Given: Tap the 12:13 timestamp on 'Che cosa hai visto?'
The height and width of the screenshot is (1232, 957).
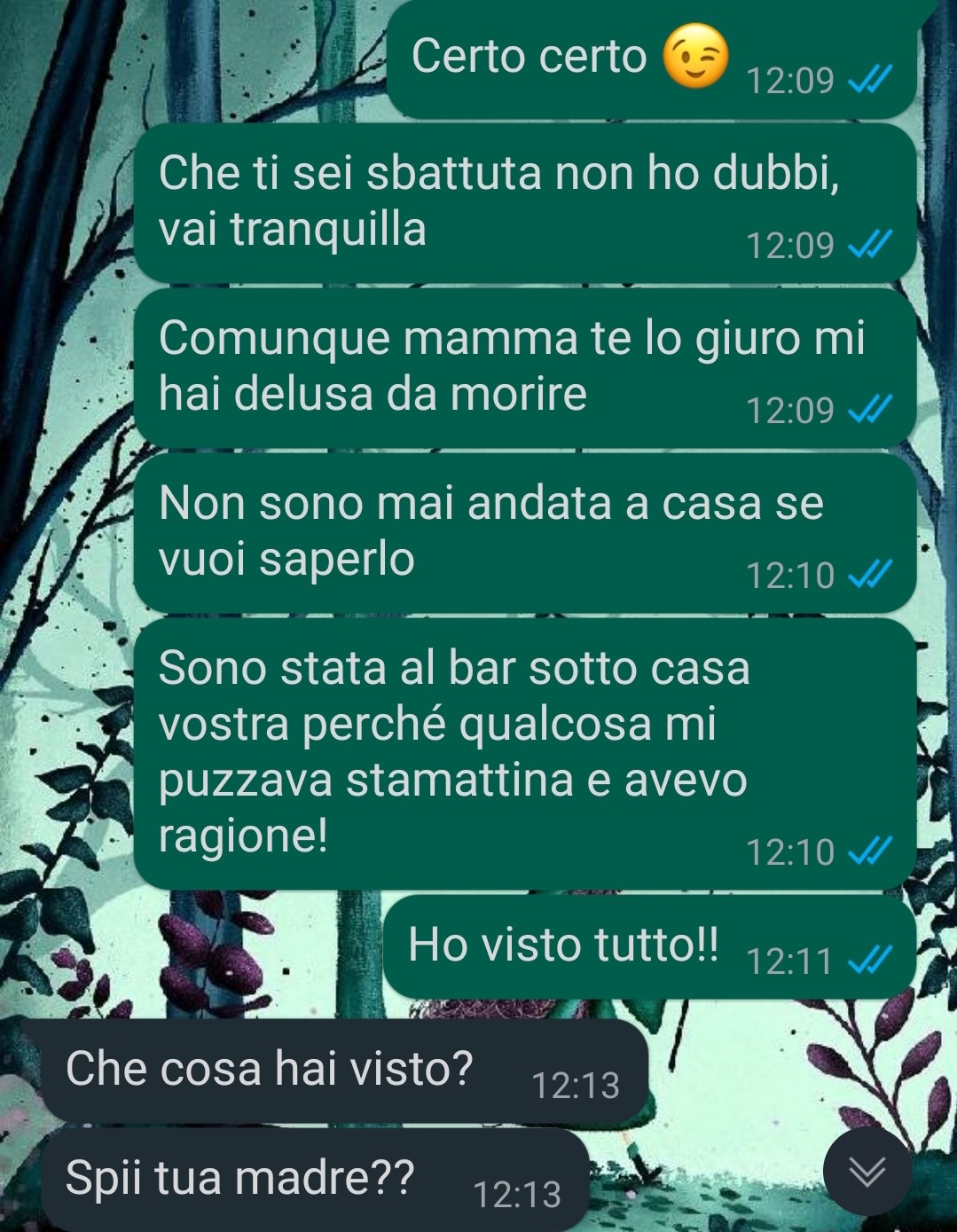Looking at the screenshot, I should 576,1085.
